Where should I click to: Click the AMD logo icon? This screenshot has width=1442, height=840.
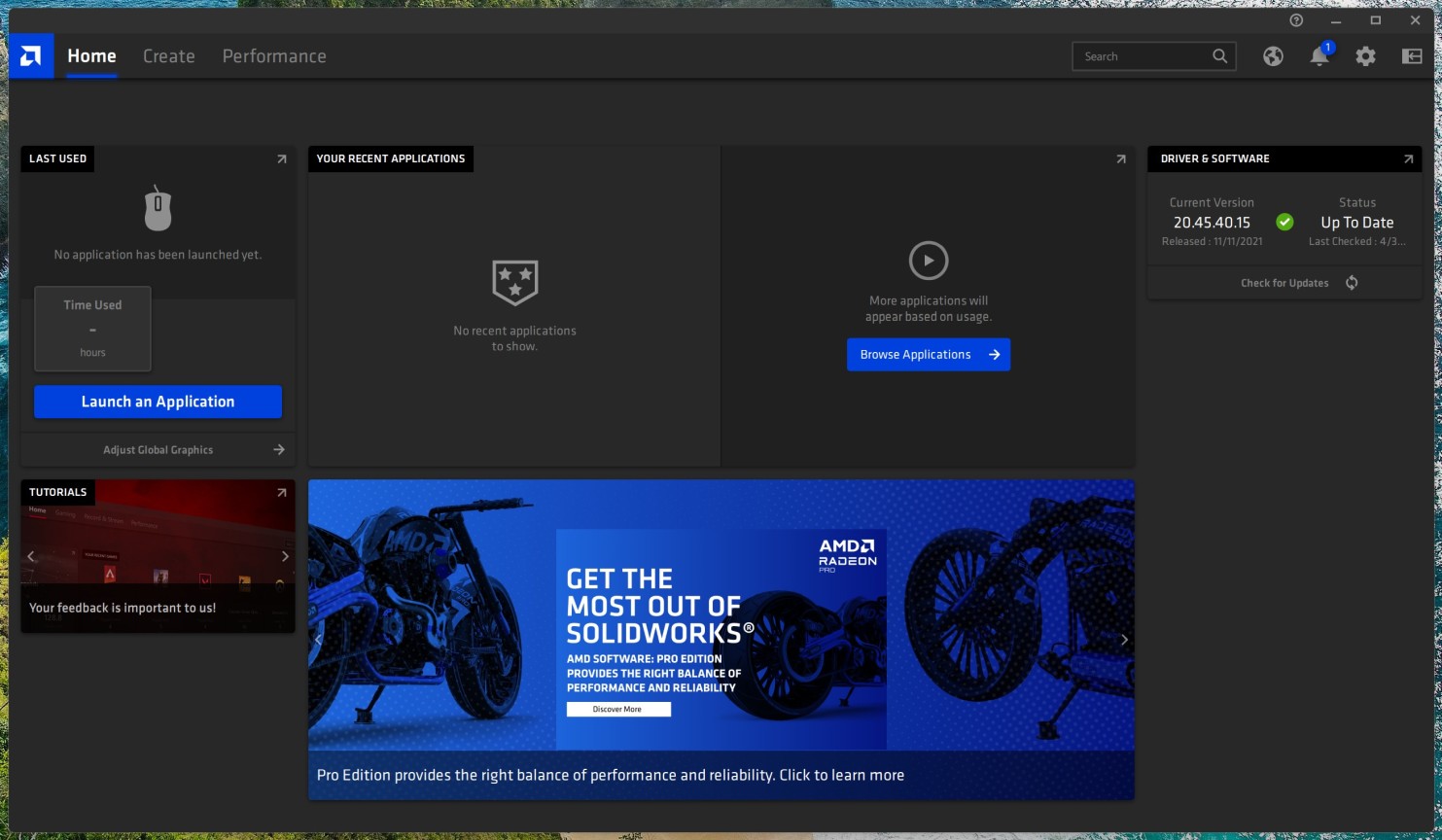[31, 56]
